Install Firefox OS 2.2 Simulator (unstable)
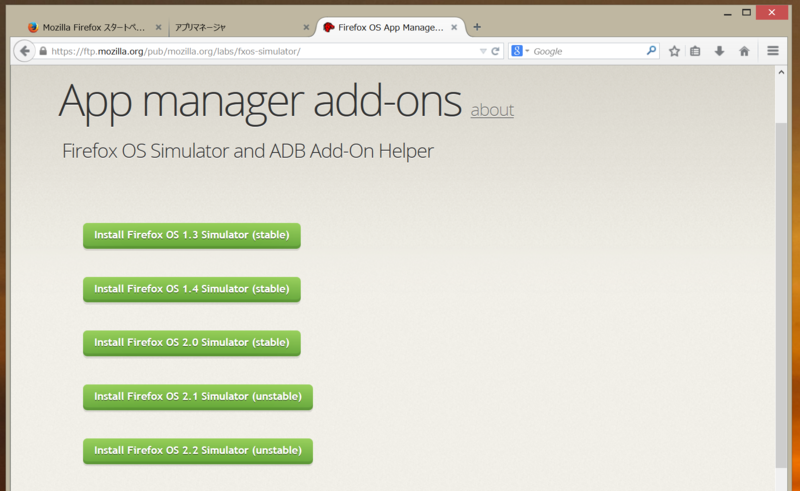This screenshot has width=800, height=491. (198, 451)
